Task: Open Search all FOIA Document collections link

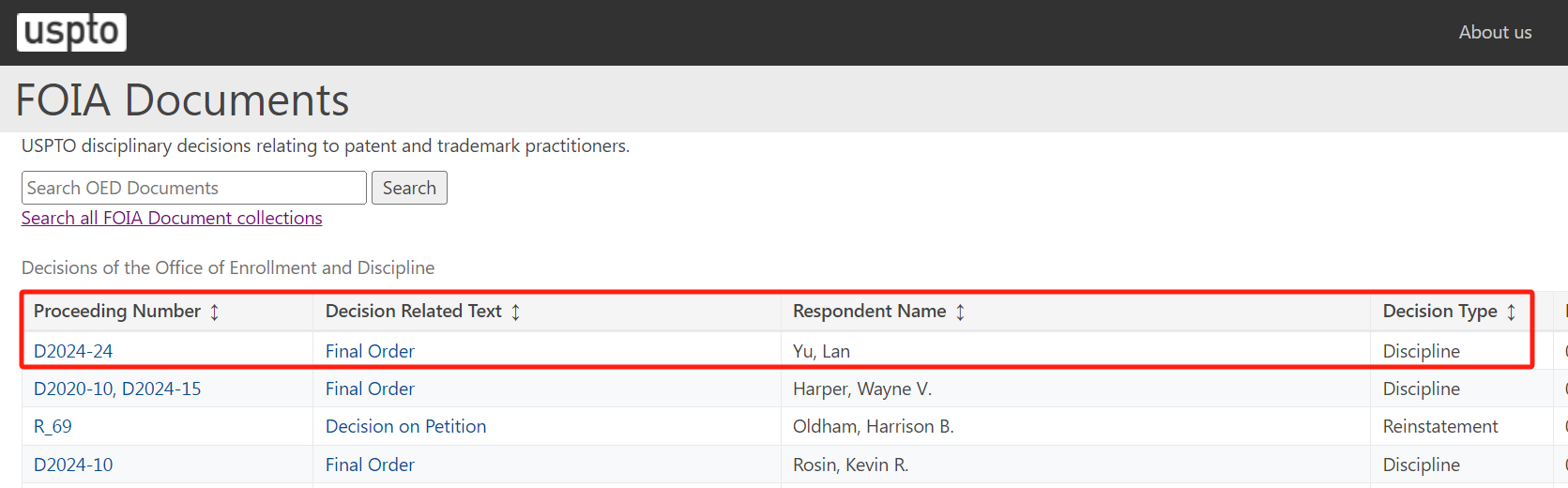Action: (x=172, y=218)
